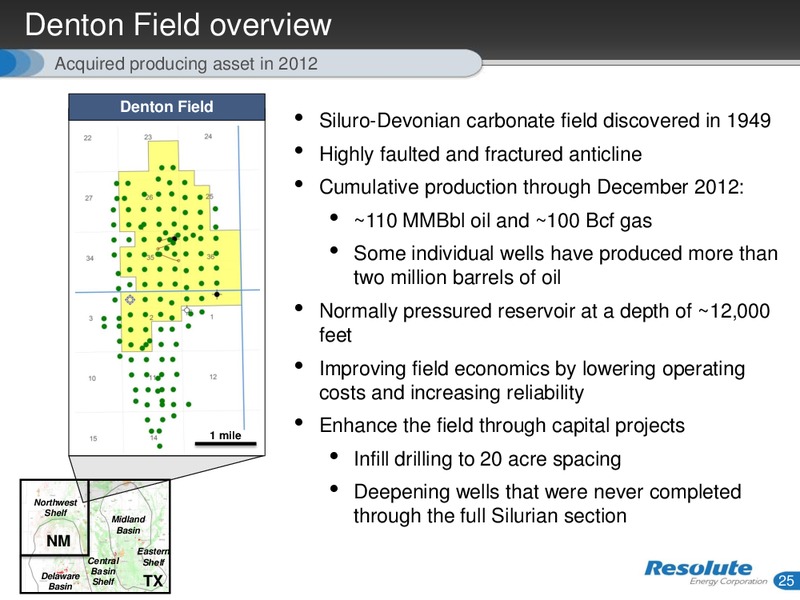Click the 'NM' label on the inset map
Viewport: 800px width, 600px height.
point(58,540)
